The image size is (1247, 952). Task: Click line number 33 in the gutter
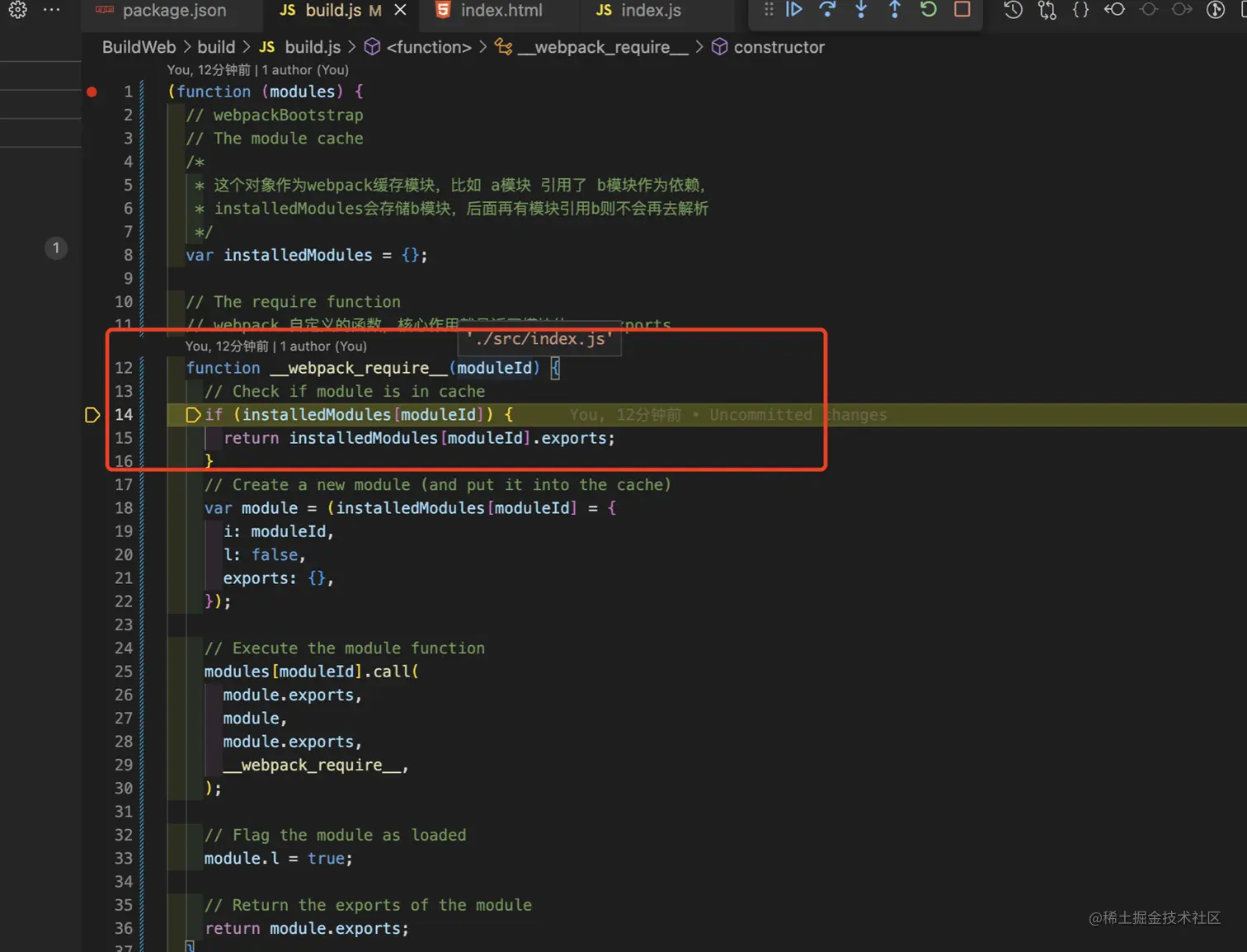pyautogui.click(x=124, y=859)
